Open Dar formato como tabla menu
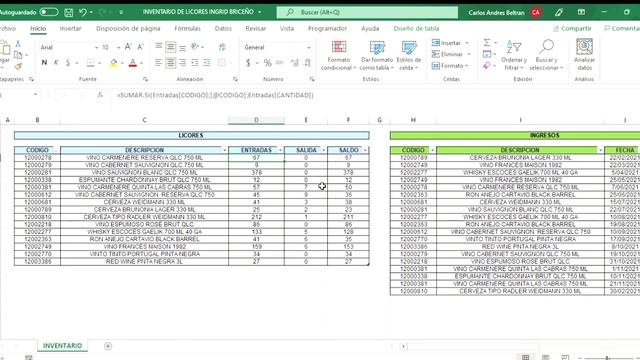Image resolution: width=640 pixels, height=360 pixels. (376, 55)
